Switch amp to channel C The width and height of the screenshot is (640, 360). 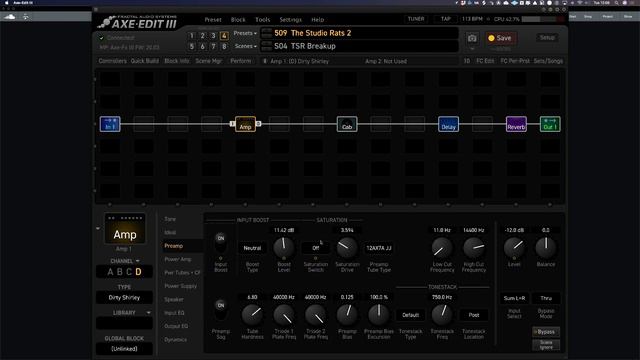tap(129, 272)
